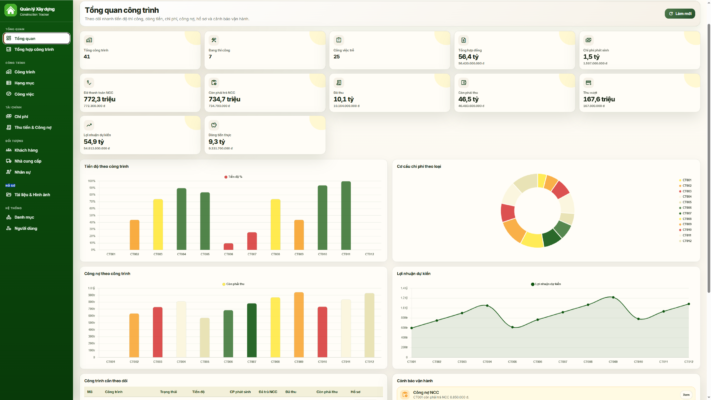Click the Tổng quan công trình page title
711x400 pixels.
122,10
